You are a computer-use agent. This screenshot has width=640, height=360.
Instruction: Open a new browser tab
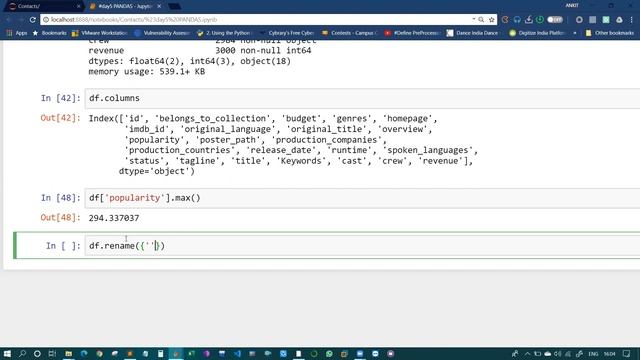coord(174,6)
